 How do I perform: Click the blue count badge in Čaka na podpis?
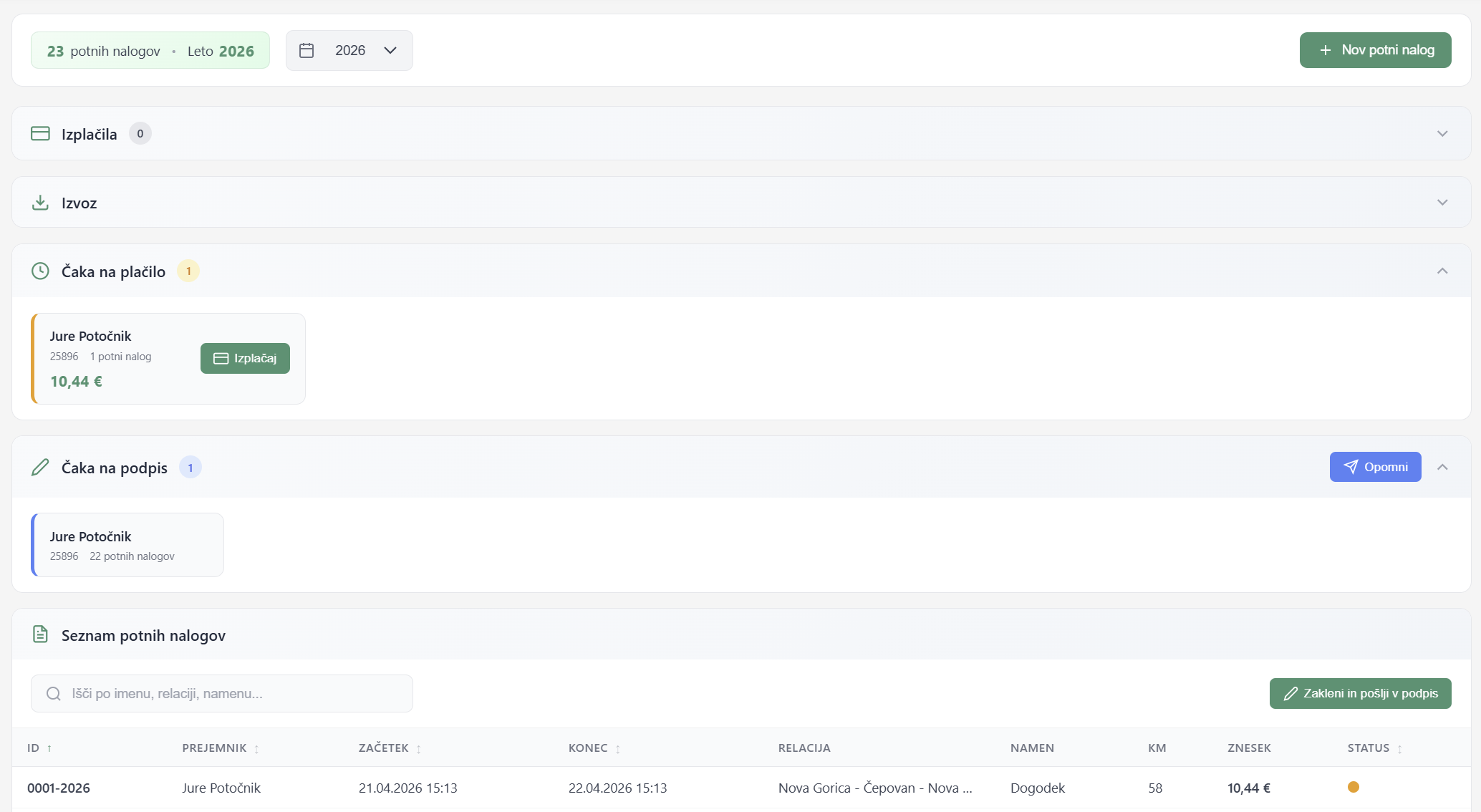point(190,468)
